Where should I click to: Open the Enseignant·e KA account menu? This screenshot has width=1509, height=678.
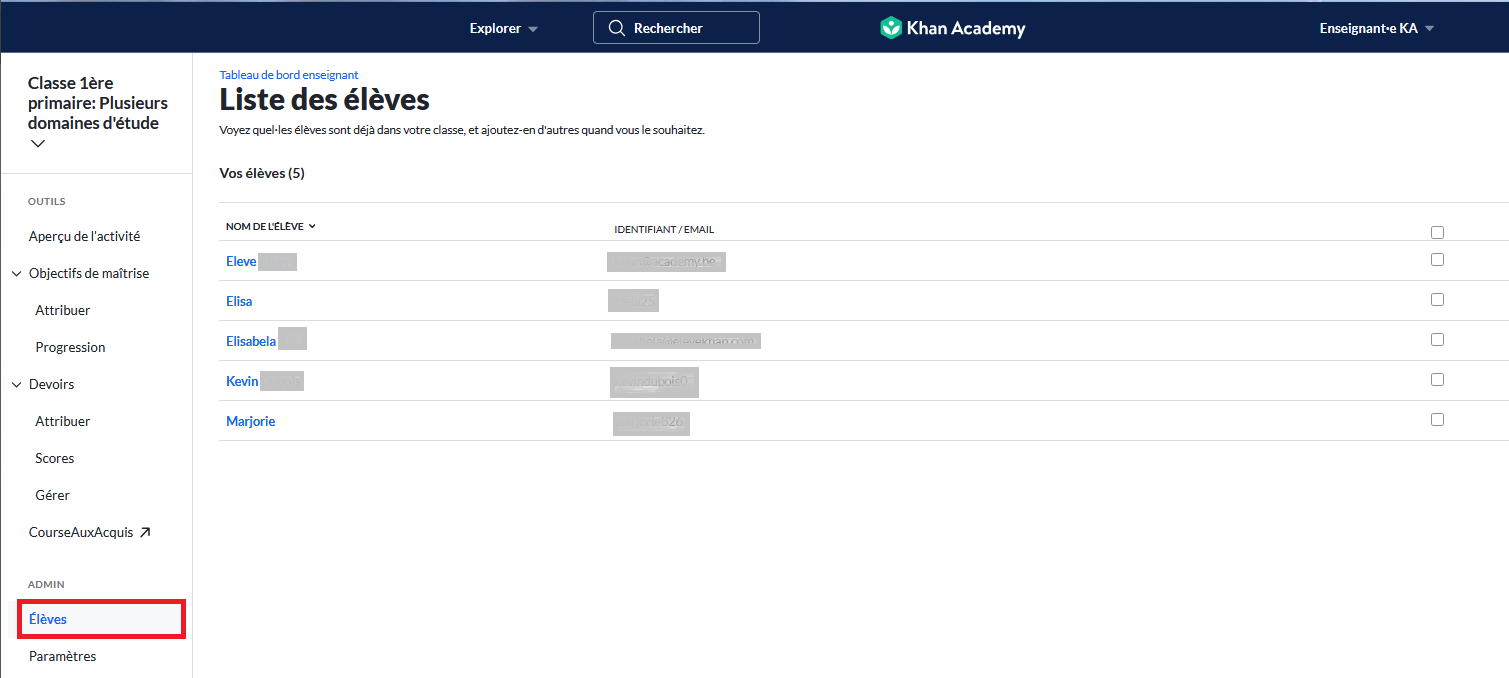click(1376, 28)
